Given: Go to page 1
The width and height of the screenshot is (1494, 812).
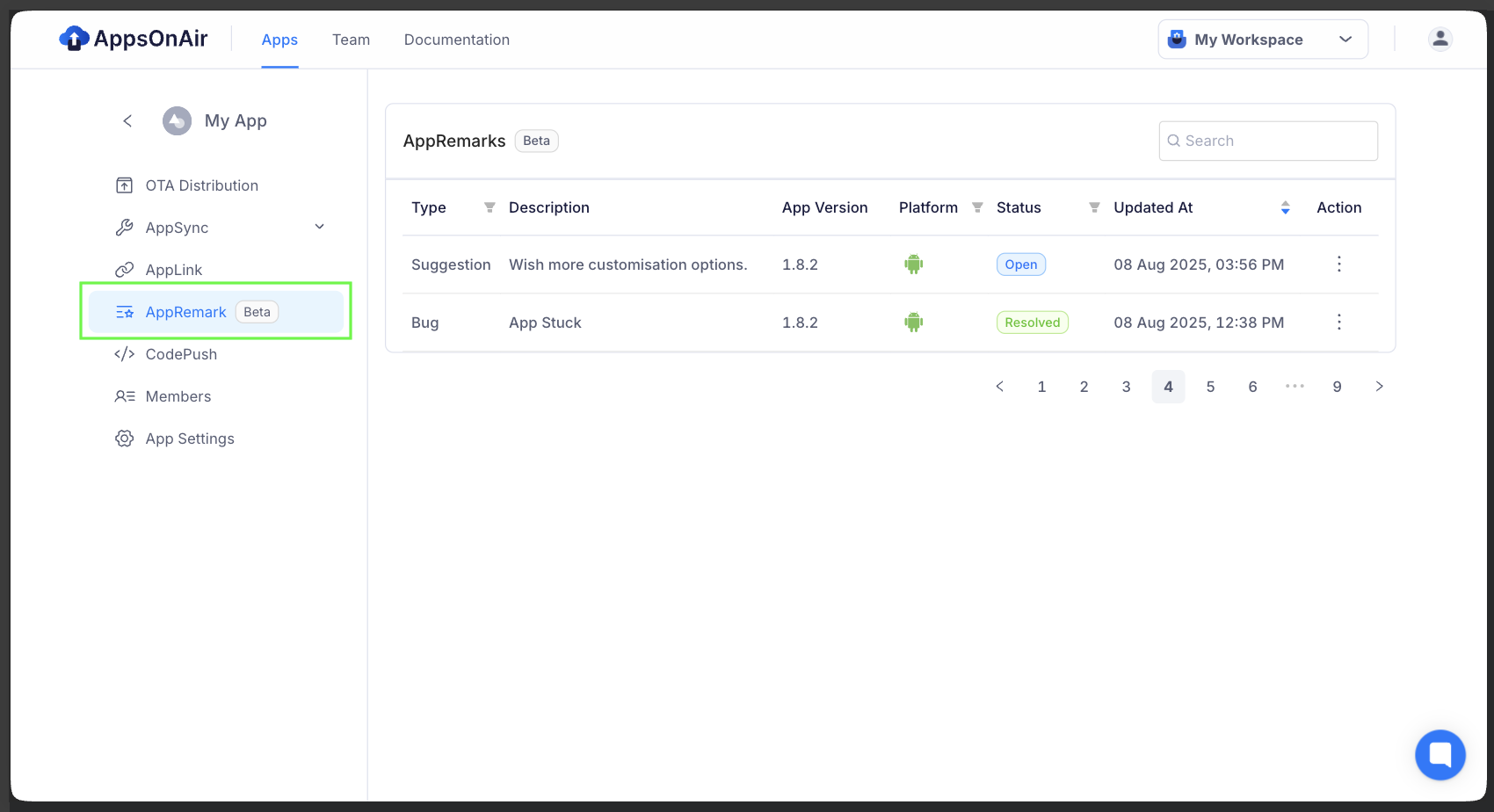Looking at the screenshot, I should tap(1041, 387).
